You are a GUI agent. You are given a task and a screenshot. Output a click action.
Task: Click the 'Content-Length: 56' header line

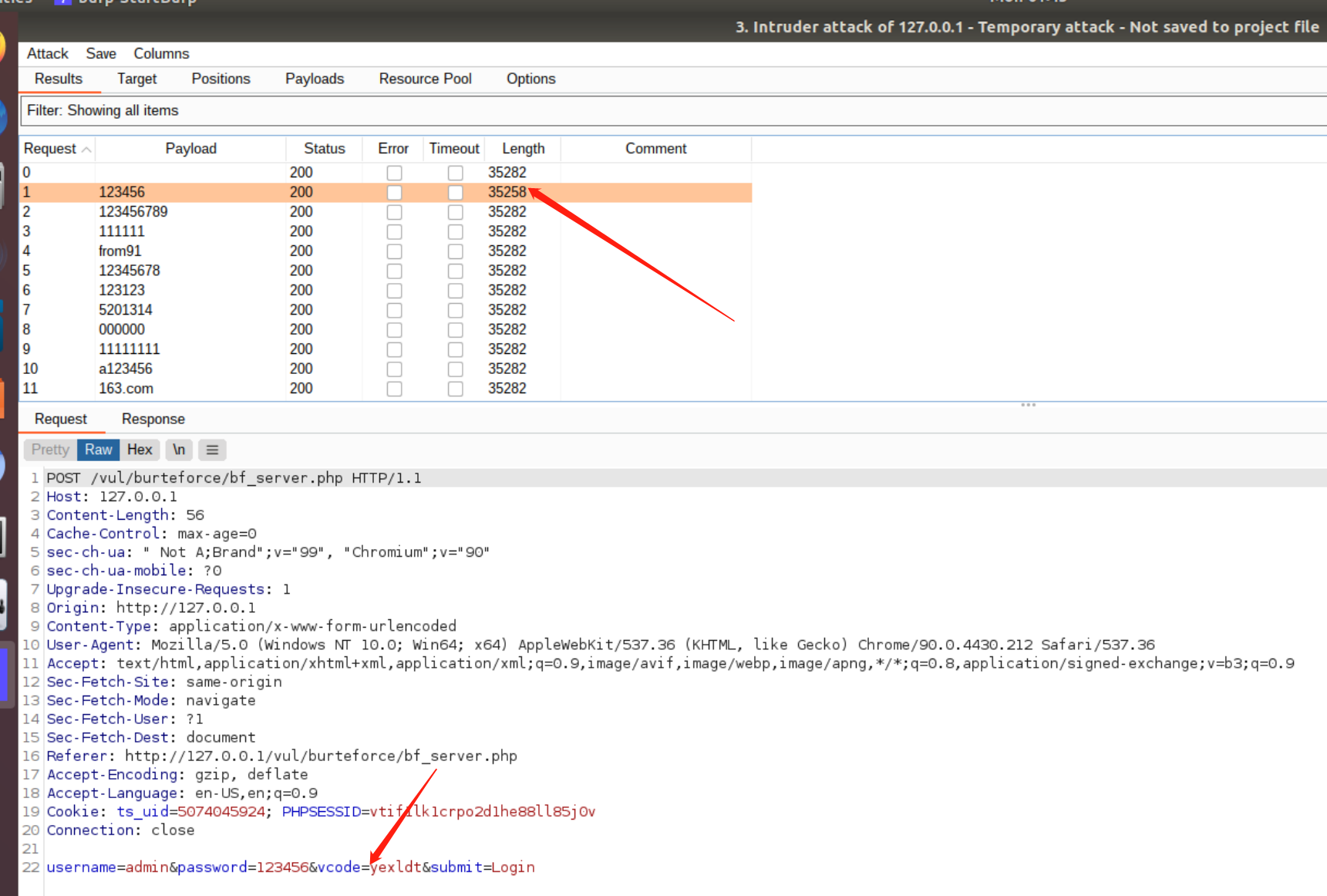click(x=125, y=515)
